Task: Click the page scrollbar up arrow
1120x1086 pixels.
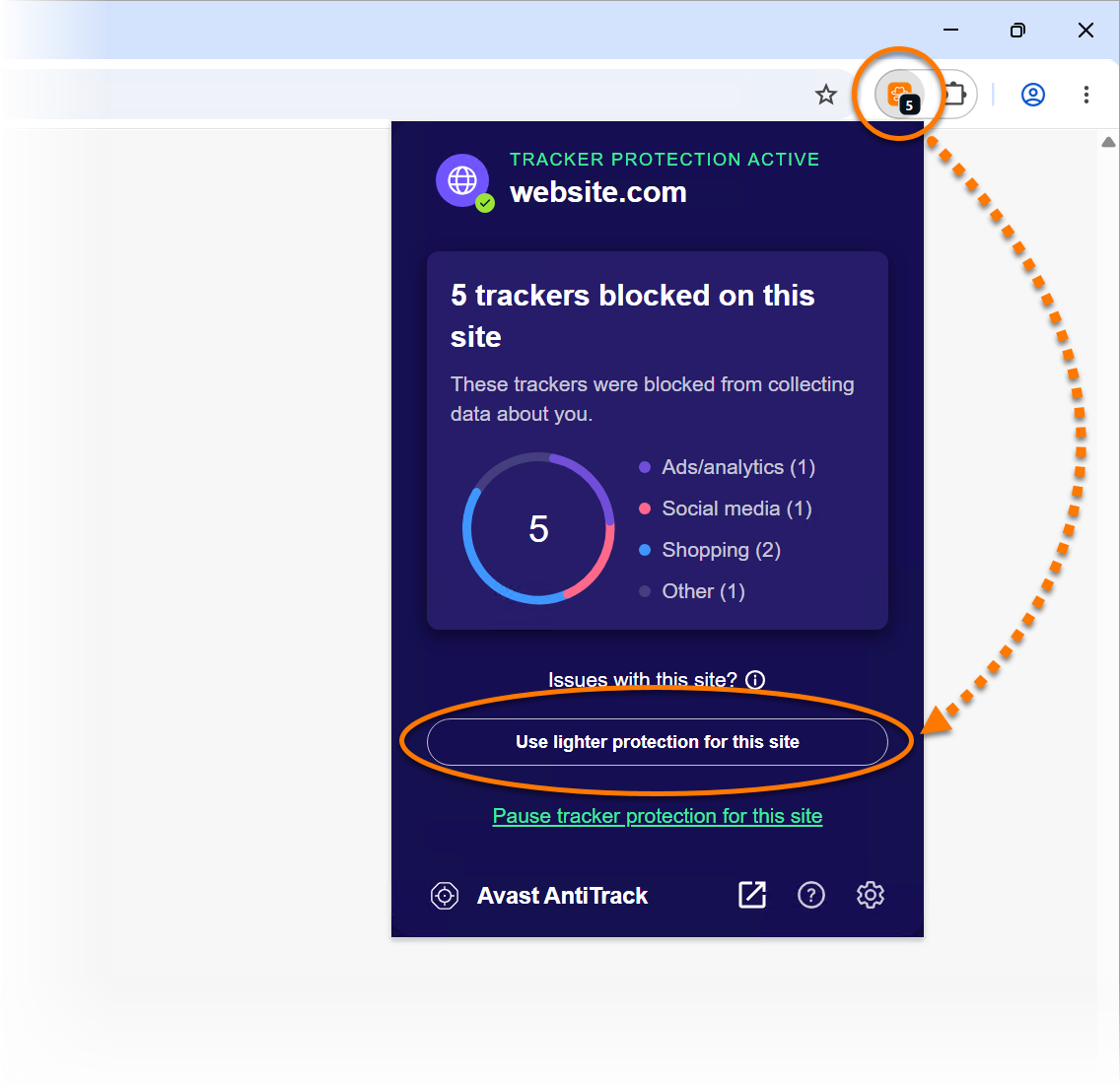Action: pyautogui.click(x=1108, y=142)
